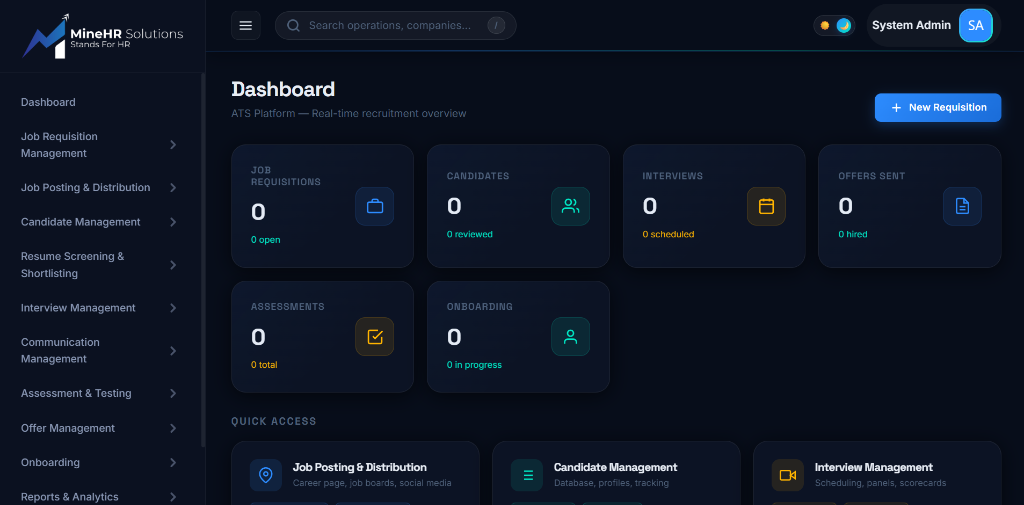Expand Reports & Analytics chevron
The height and width of the screenshot is (505, 1024).
tap(173, 497)
